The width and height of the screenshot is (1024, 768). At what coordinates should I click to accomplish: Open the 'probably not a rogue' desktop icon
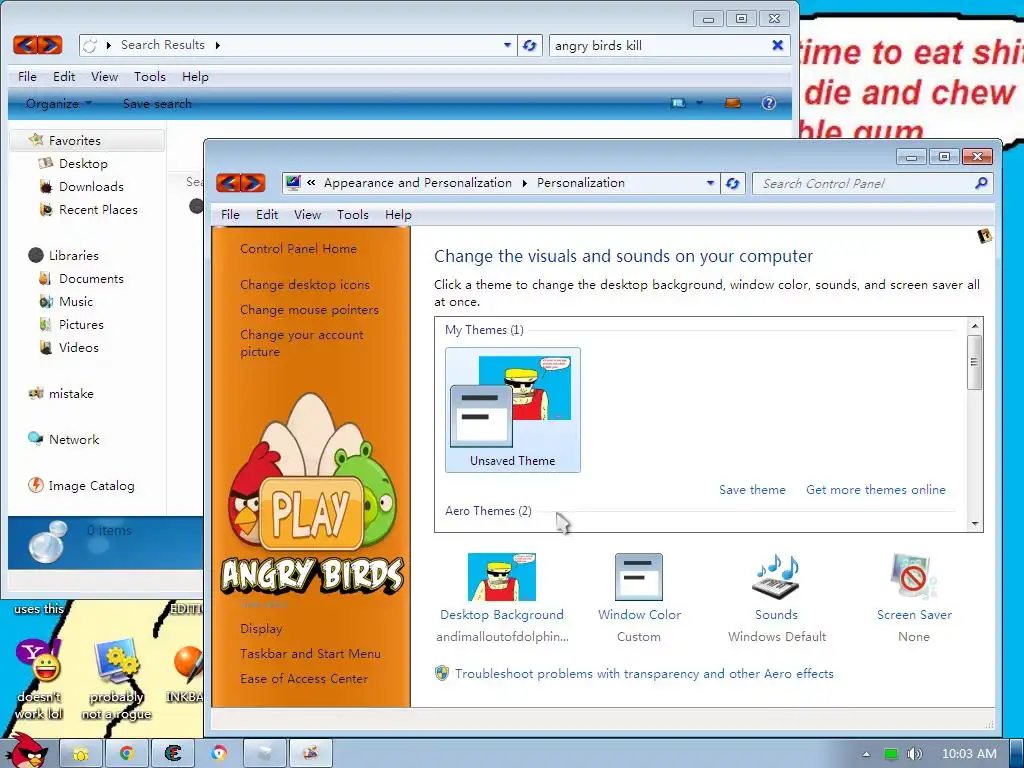click(116, 679)
